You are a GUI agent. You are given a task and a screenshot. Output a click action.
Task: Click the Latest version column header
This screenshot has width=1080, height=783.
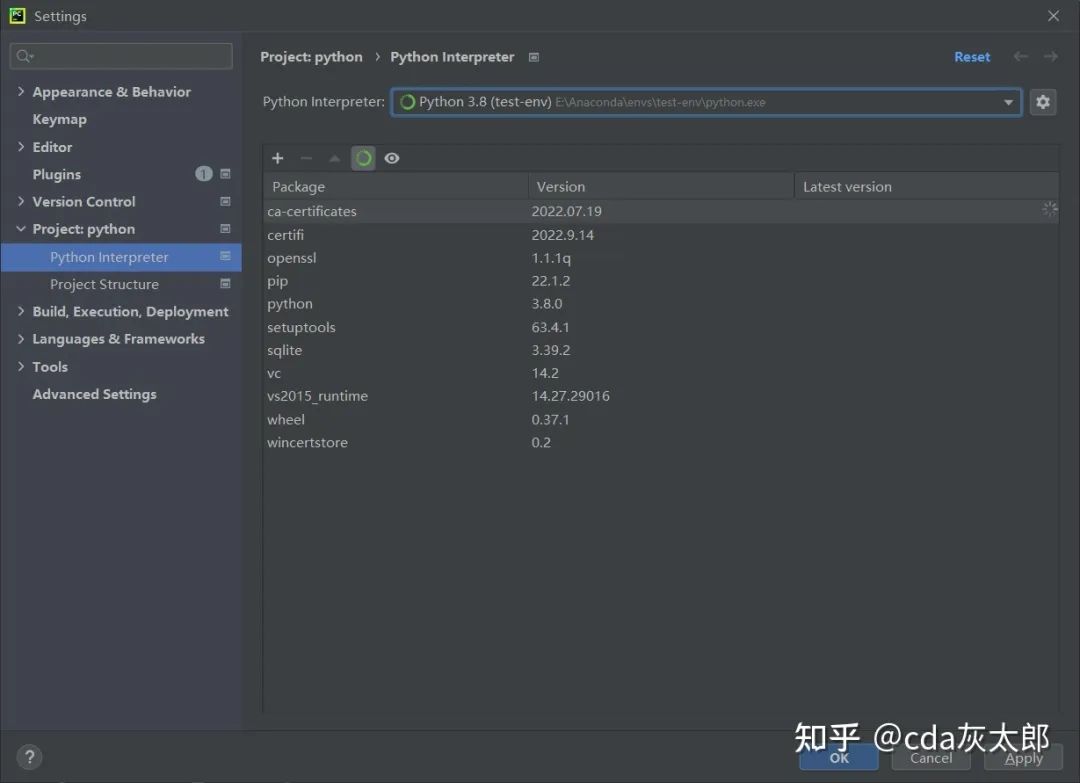pos(926,187)
